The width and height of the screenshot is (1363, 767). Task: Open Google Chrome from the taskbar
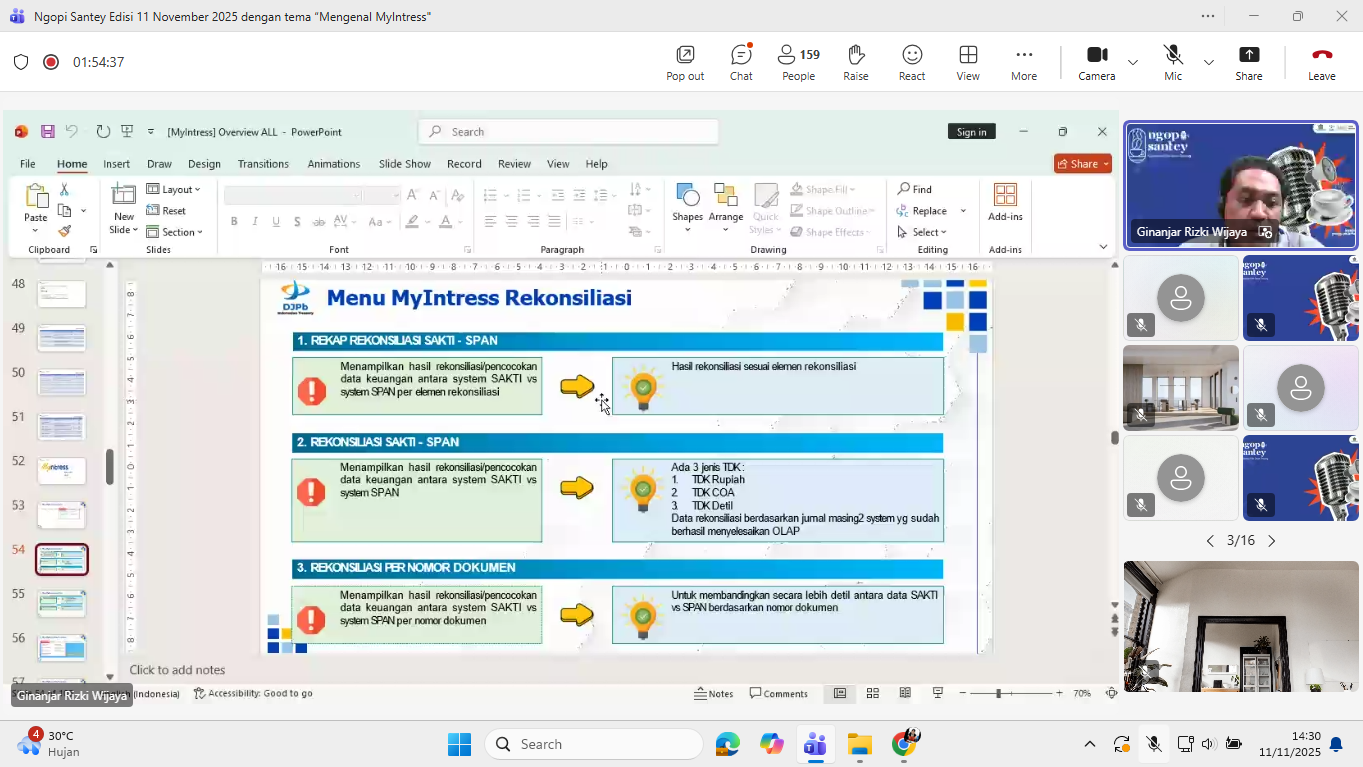tap(904, 744)
